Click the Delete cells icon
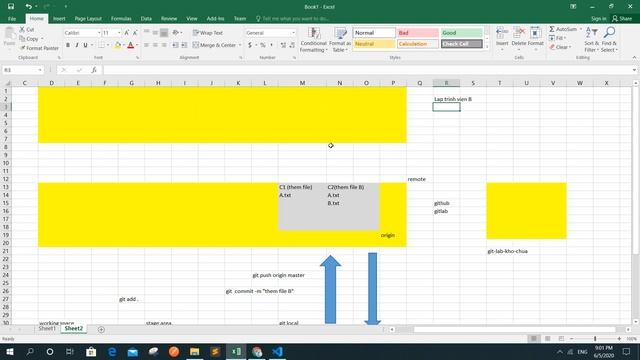This screenshot has height=360, width=640. tap(519, 33)
